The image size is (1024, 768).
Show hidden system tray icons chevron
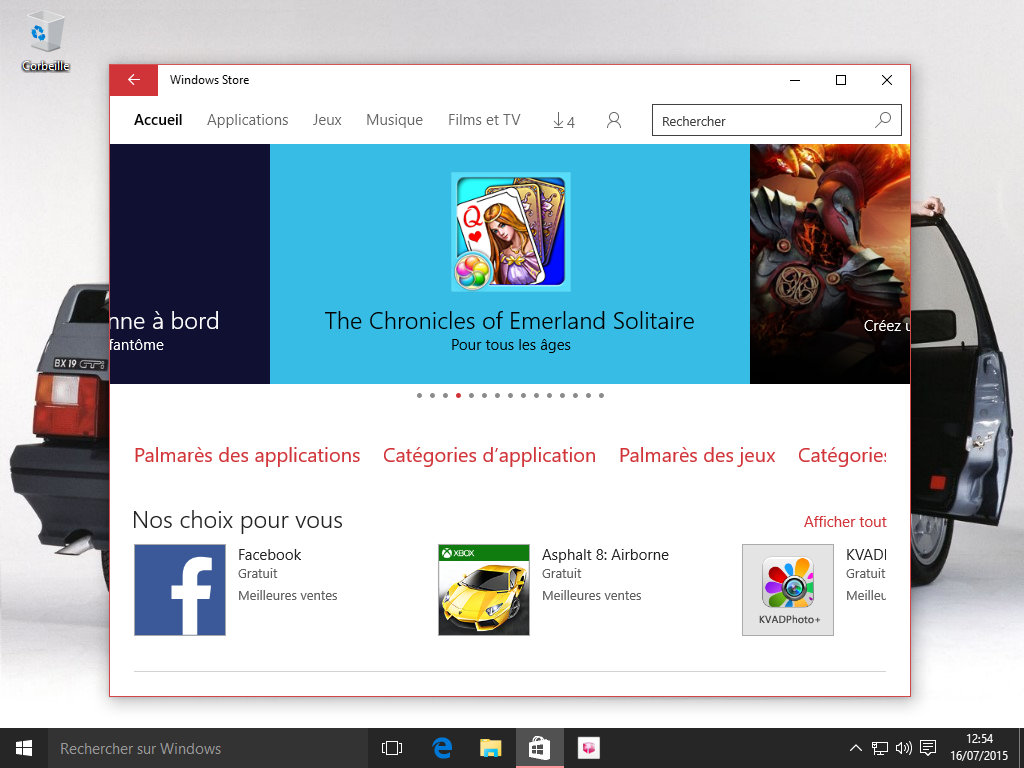point(856,748)
